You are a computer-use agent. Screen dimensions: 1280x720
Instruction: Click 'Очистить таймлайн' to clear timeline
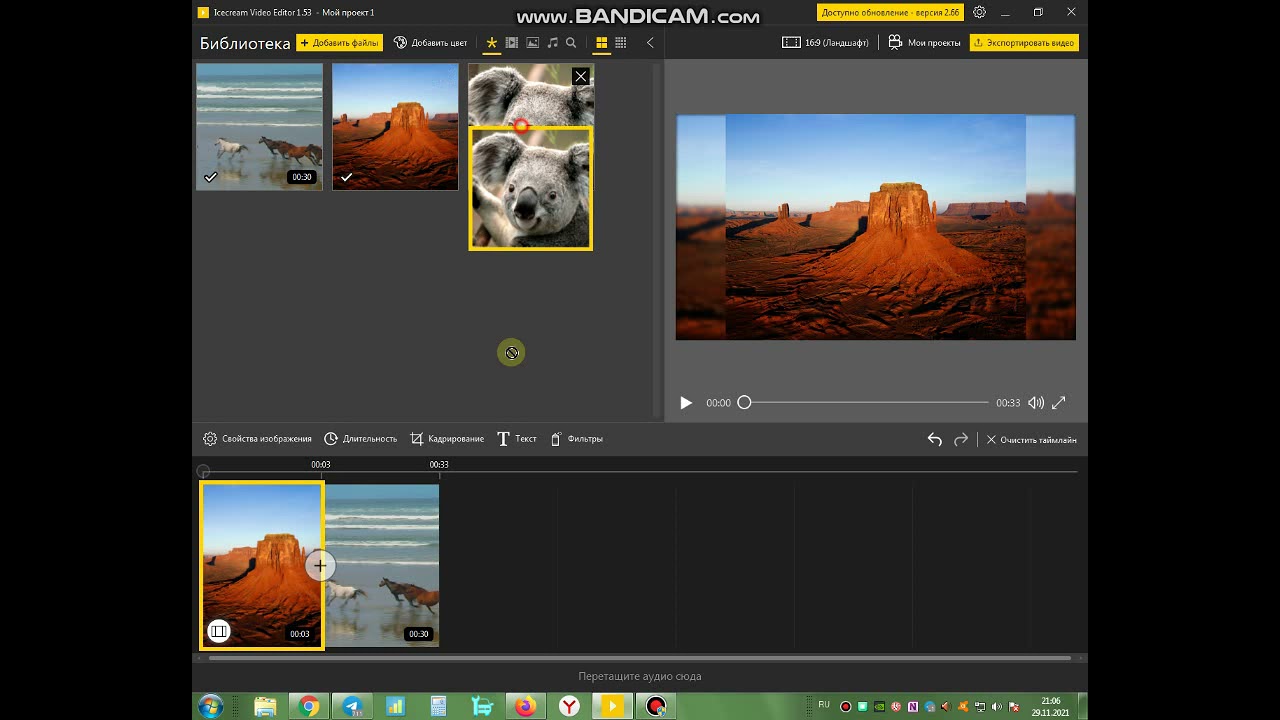click(1031, 440)
